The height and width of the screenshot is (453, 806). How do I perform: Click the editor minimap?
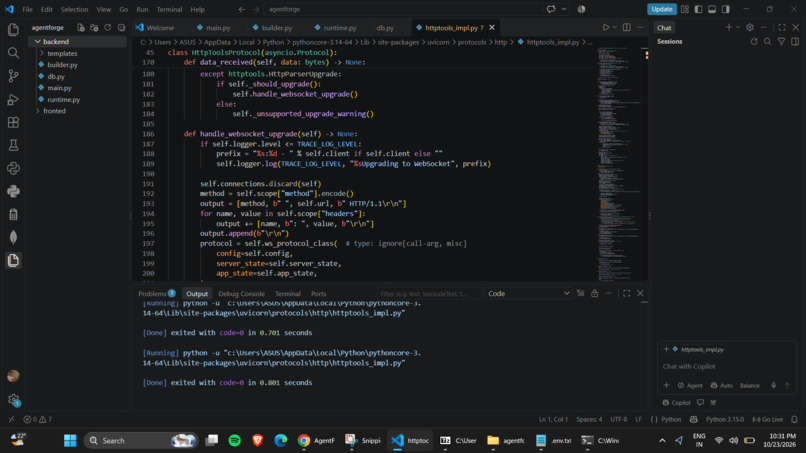[619, 164]
